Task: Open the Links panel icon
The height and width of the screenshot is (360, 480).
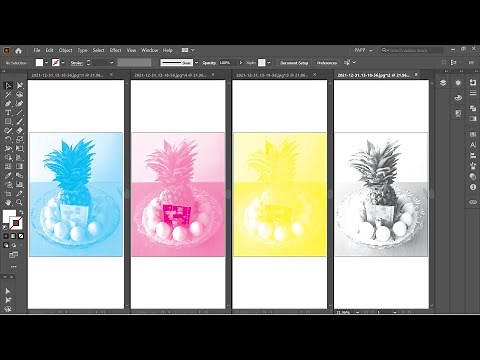Action: (x=473, y=202)
